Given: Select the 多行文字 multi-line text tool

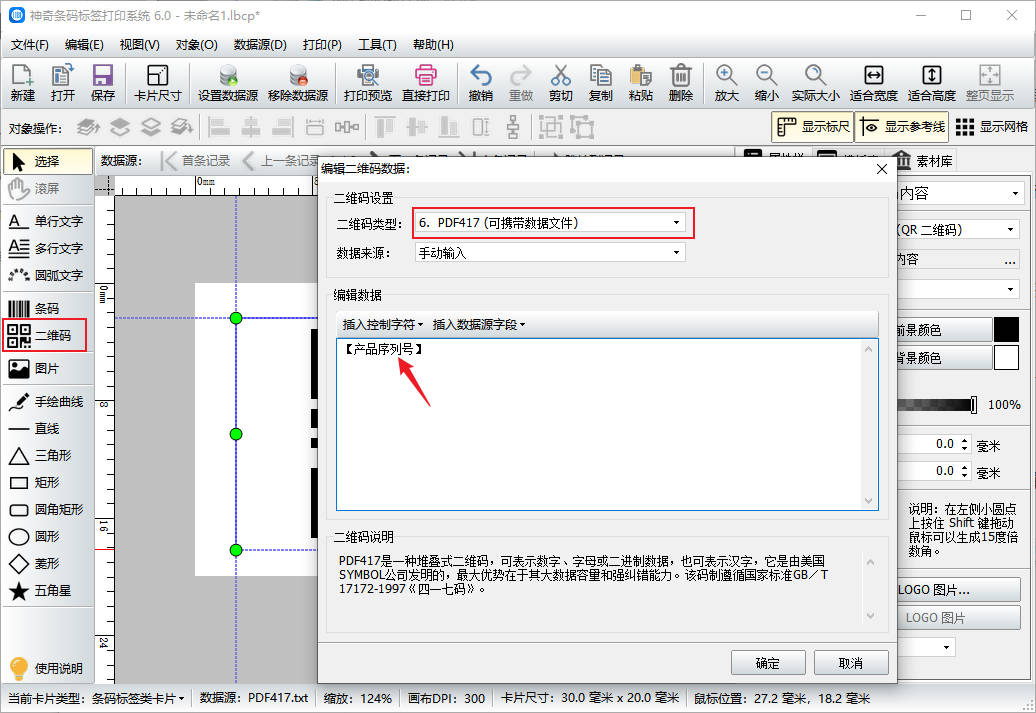Looking at the screenshot, I should (47, 248).
